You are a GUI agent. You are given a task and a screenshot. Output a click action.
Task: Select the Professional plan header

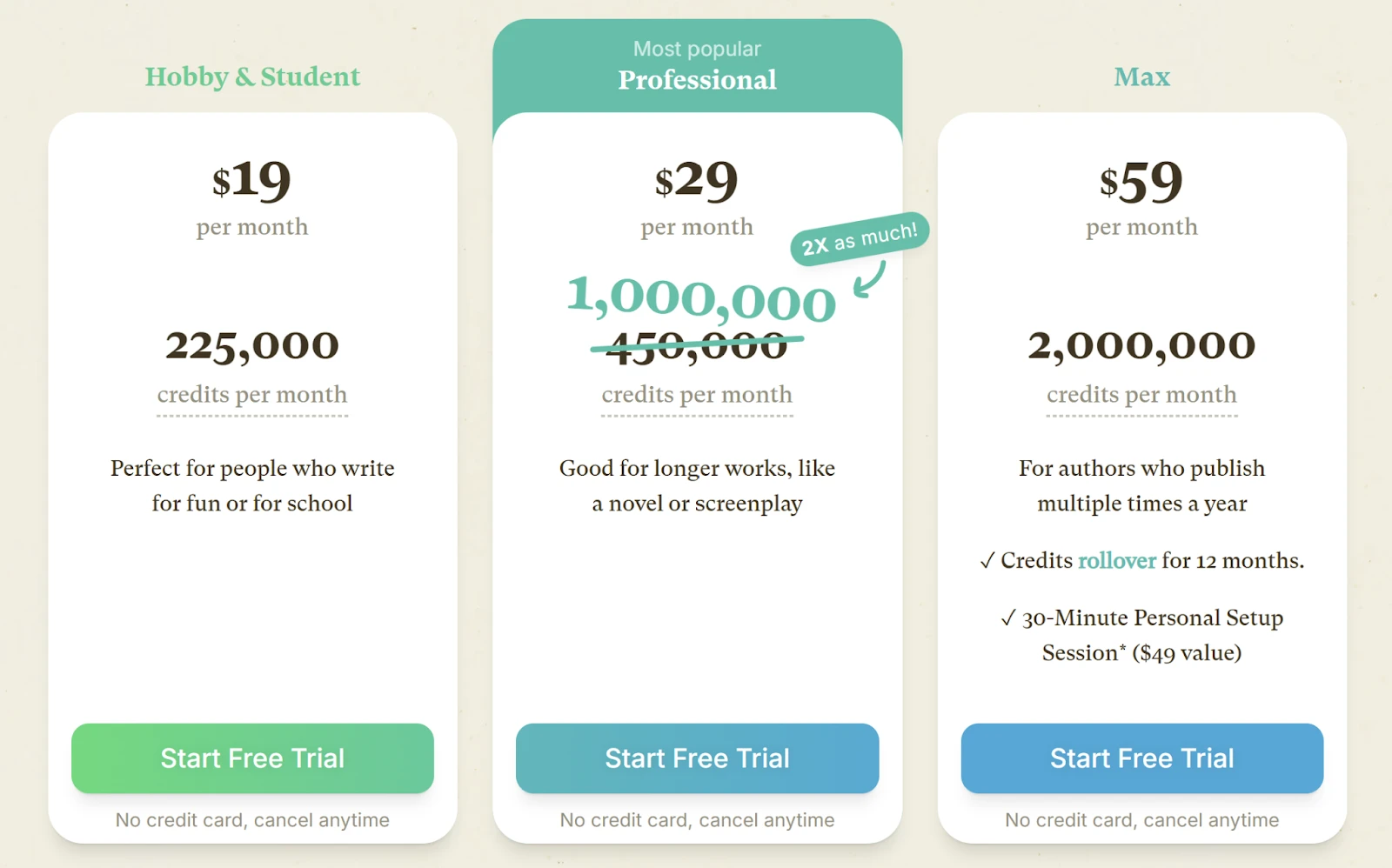pyautogui.click(x=697, y=80)
